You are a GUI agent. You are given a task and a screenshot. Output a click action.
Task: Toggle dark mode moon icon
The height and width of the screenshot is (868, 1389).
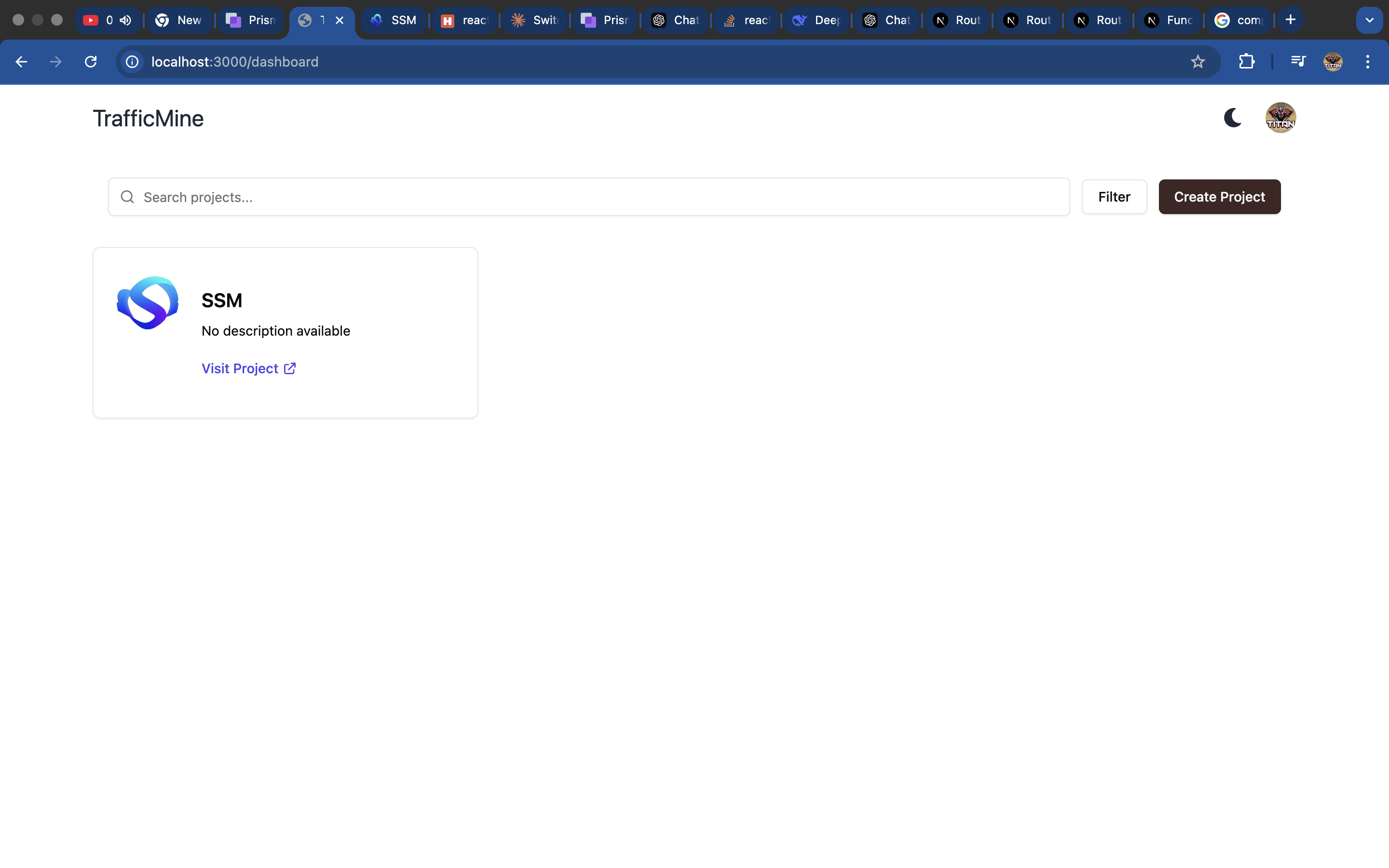click(x=1232, y=118)
